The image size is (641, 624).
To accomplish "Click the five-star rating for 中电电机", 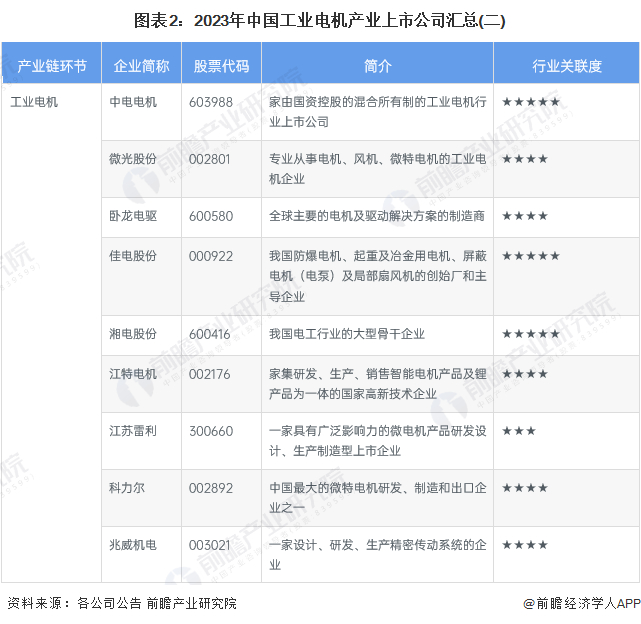I will [531, 102].
